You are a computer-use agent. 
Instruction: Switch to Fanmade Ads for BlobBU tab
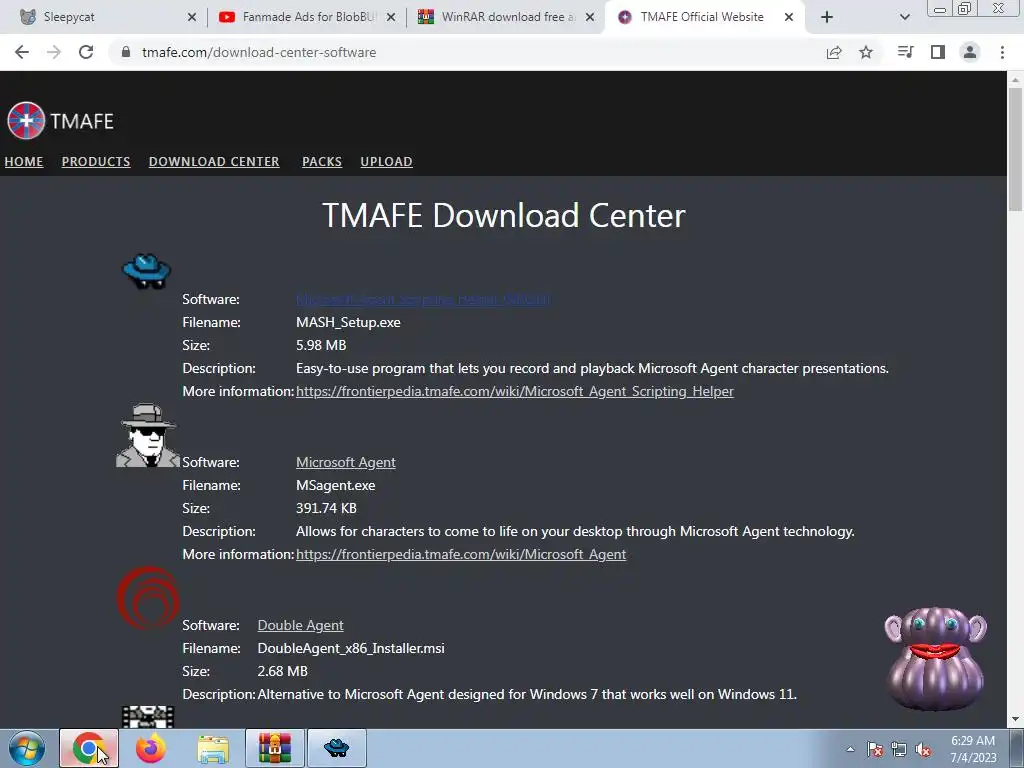(308, 17)
